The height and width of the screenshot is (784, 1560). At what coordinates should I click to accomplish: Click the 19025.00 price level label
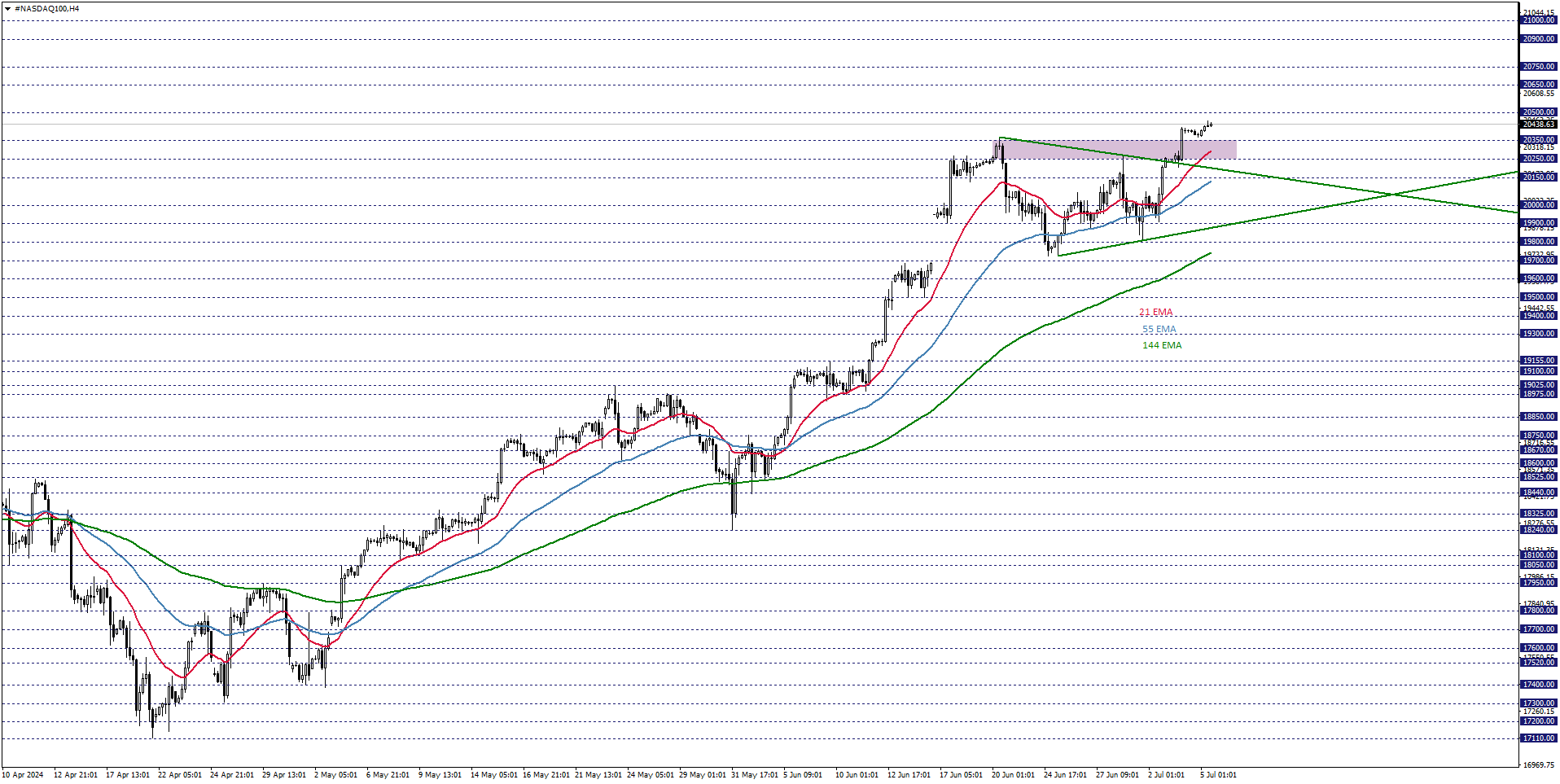click(x=1539, y=385)
